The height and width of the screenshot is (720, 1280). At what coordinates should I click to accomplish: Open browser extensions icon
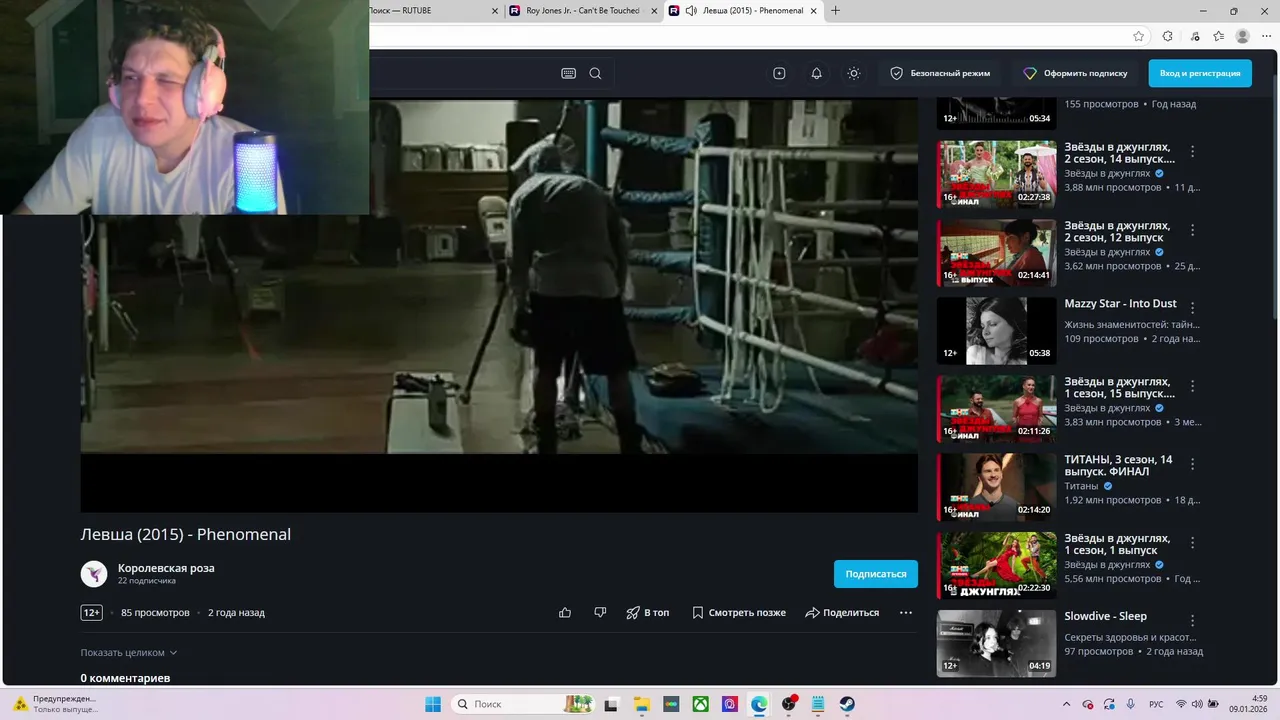(x=1167, y=36)
